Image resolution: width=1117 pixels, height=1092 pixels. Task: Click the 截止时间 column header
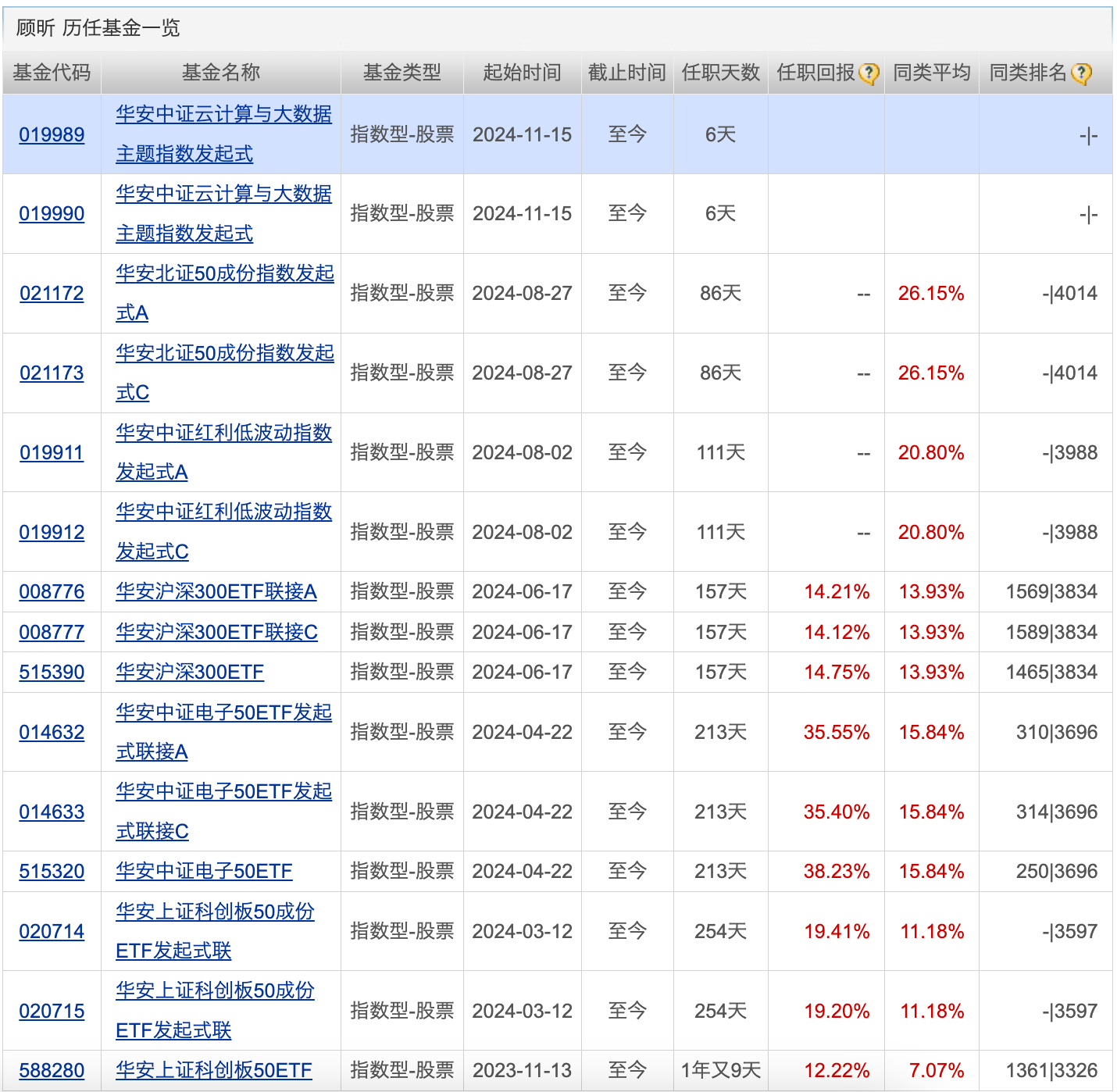click(627, 73)
